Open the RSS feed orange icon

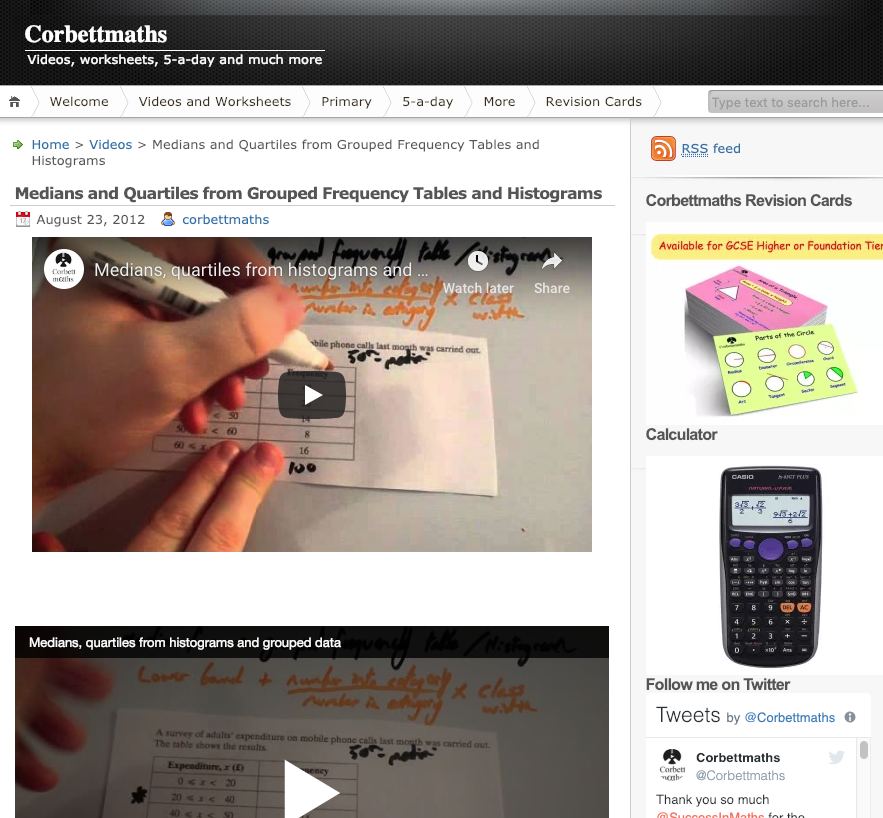pos(663,149)
